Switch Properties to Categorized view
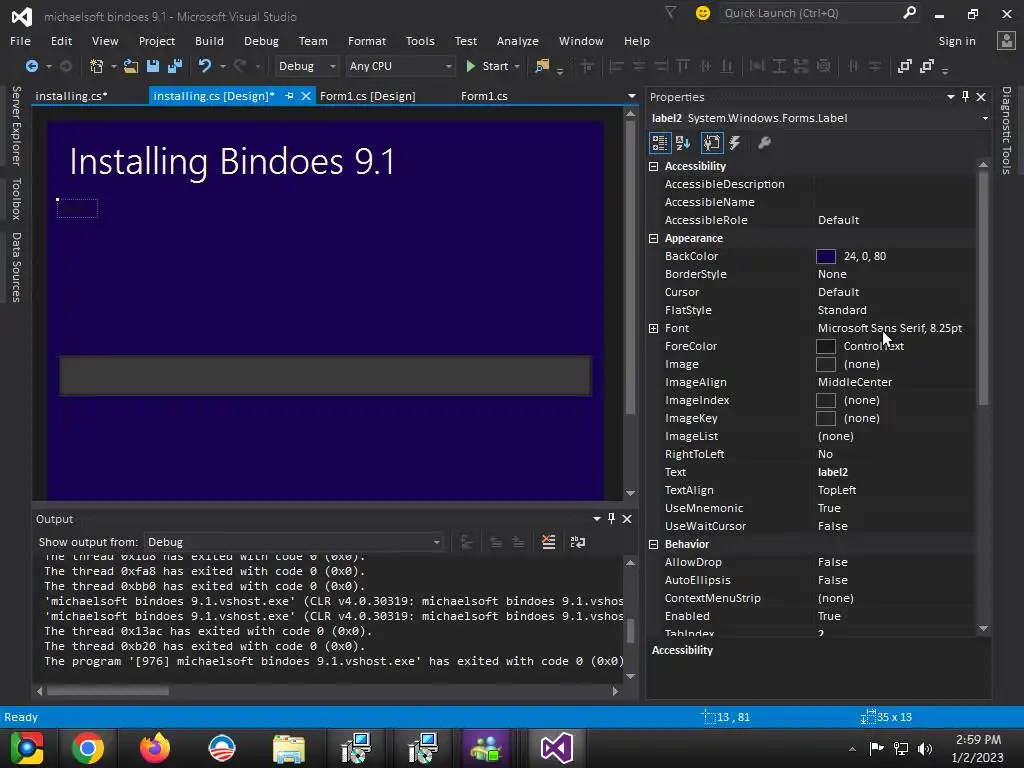 [660, 142]
